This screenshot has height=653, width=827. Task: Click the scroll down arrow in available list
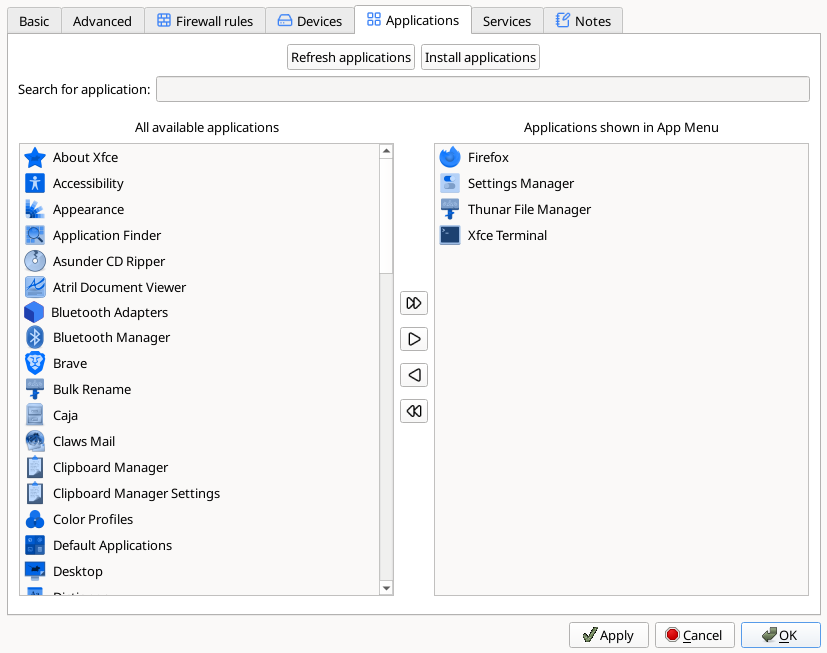[386, 588]
